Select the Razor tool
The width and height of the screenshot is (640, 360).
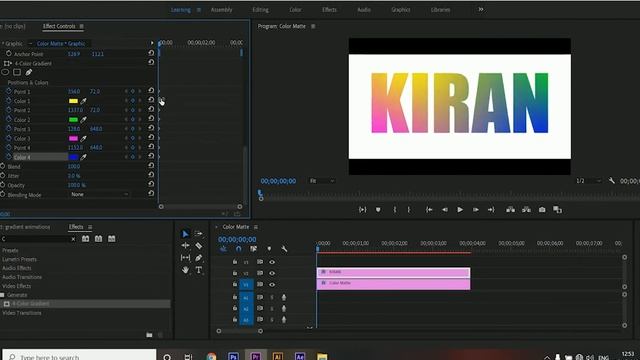pyautogui.click(x=199, y=246)
